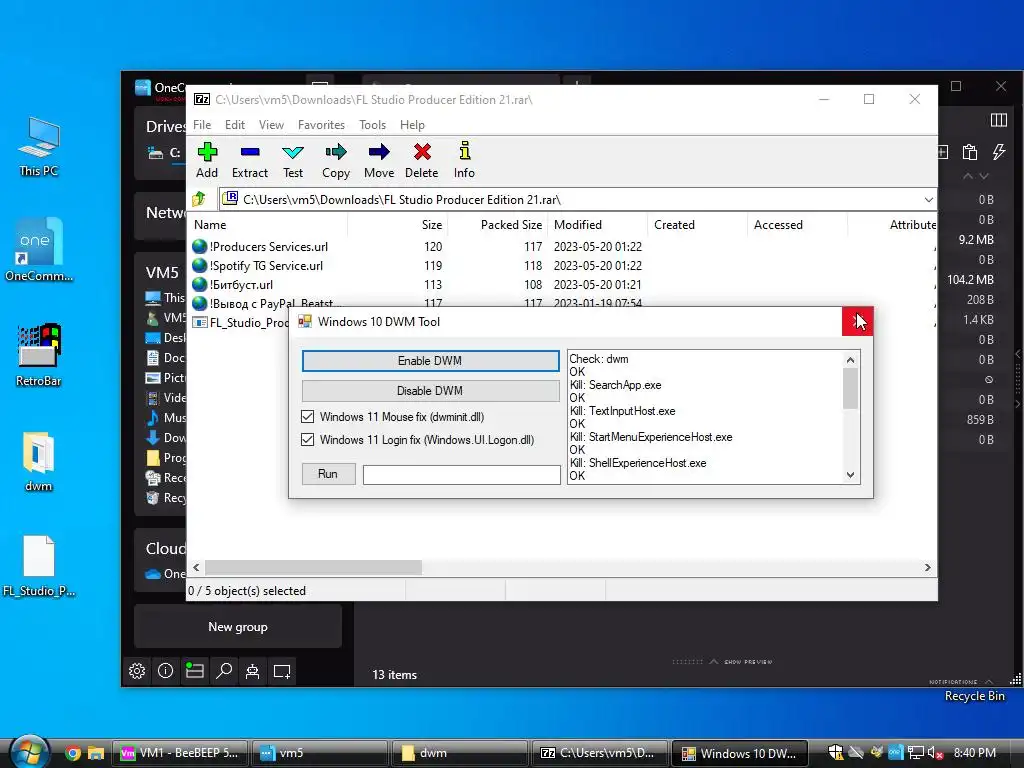Expand the 7-Zip address path dropdown
This screenshot has height=768, width=1024.
[928, 200]
